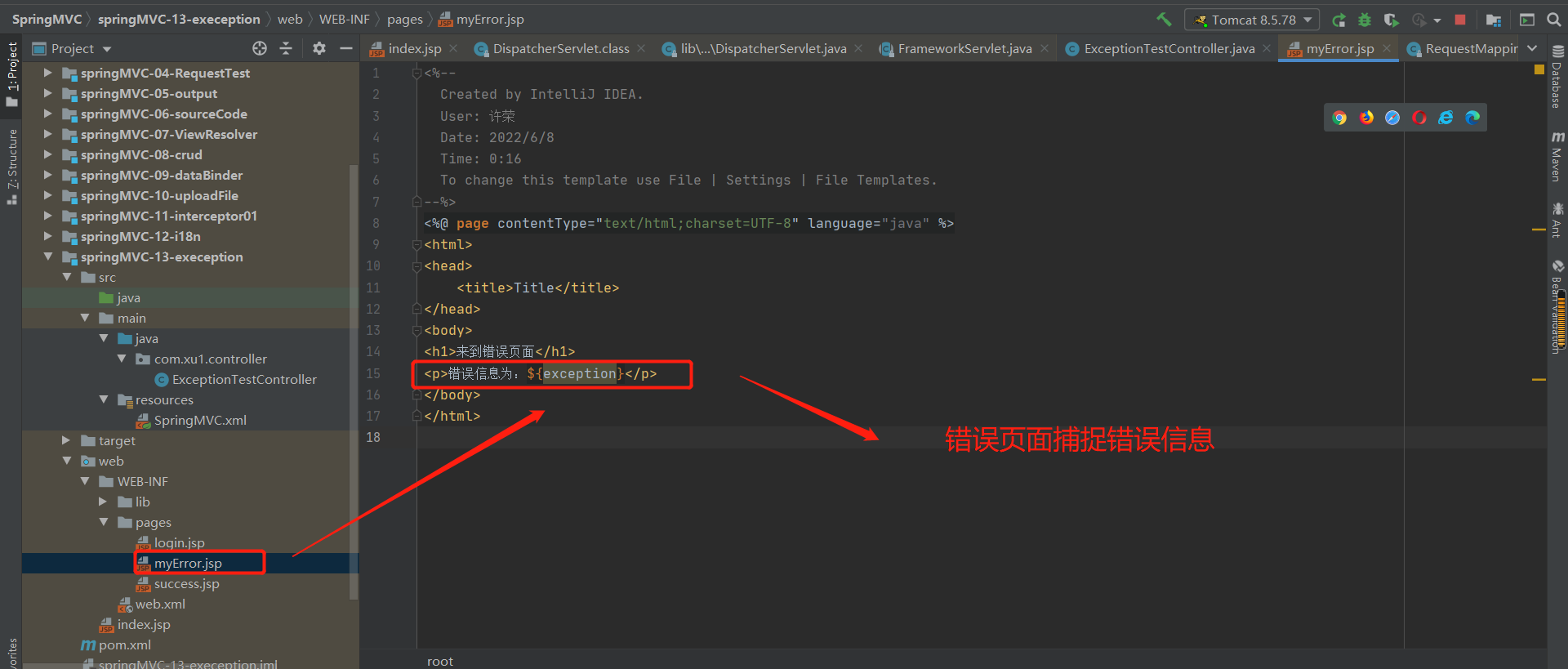Screen dimensions: 1568x669
Task: Toggle the Ant tool window
Action: point(1557,221)
